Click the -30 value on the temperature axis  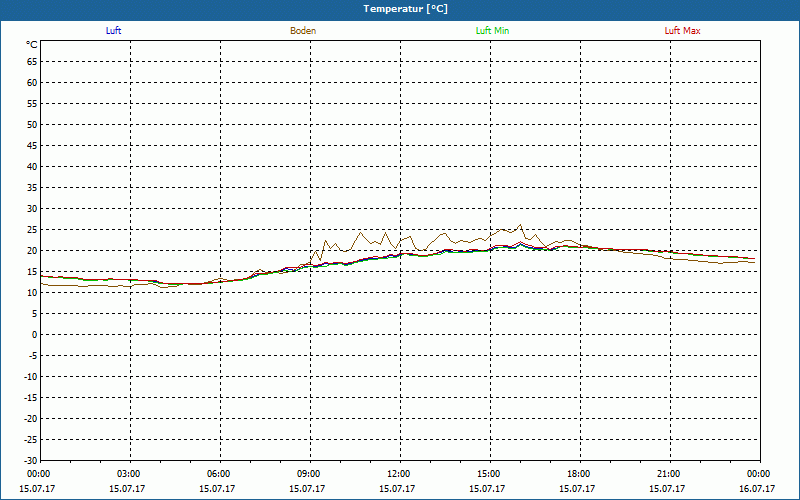click(30, 460)
